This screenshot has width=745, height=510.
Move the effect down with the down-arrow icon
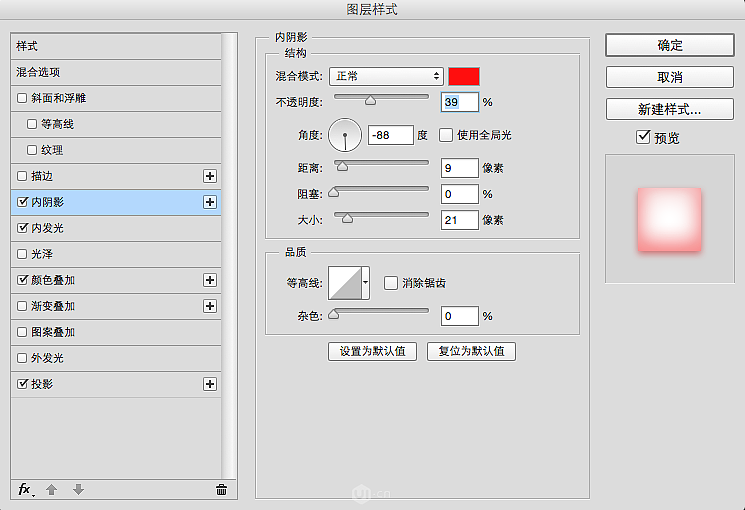(x=78, y=490)
